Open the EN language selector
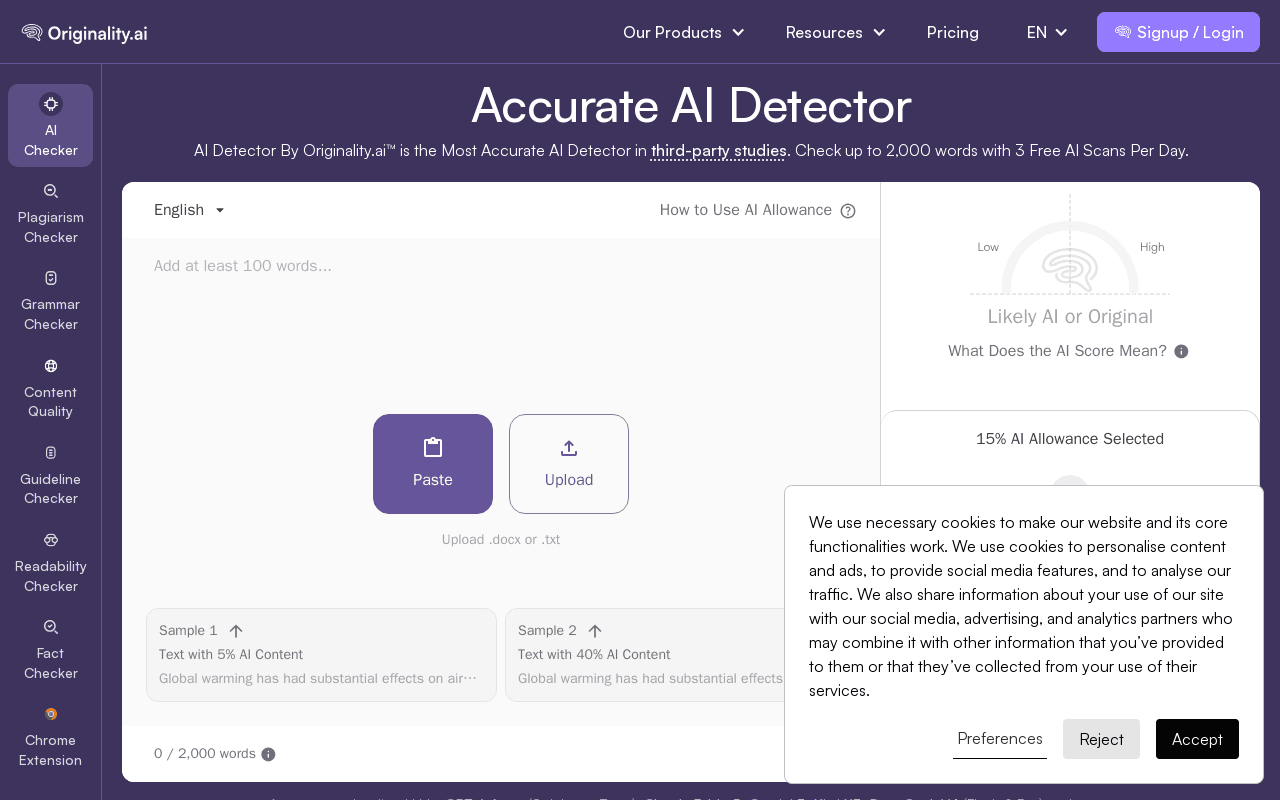The image size is (1280, 800). pos(1047,32)
